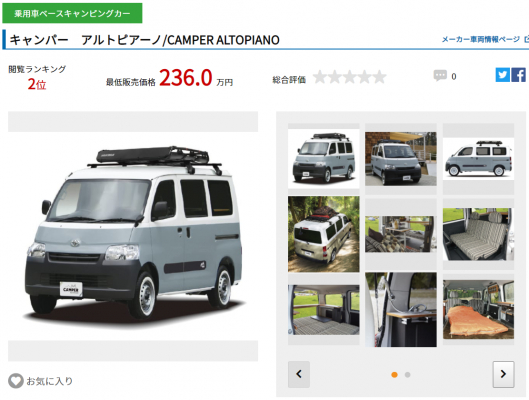Share on Twitter icon
529x400 pixels.
coord(502,75)
